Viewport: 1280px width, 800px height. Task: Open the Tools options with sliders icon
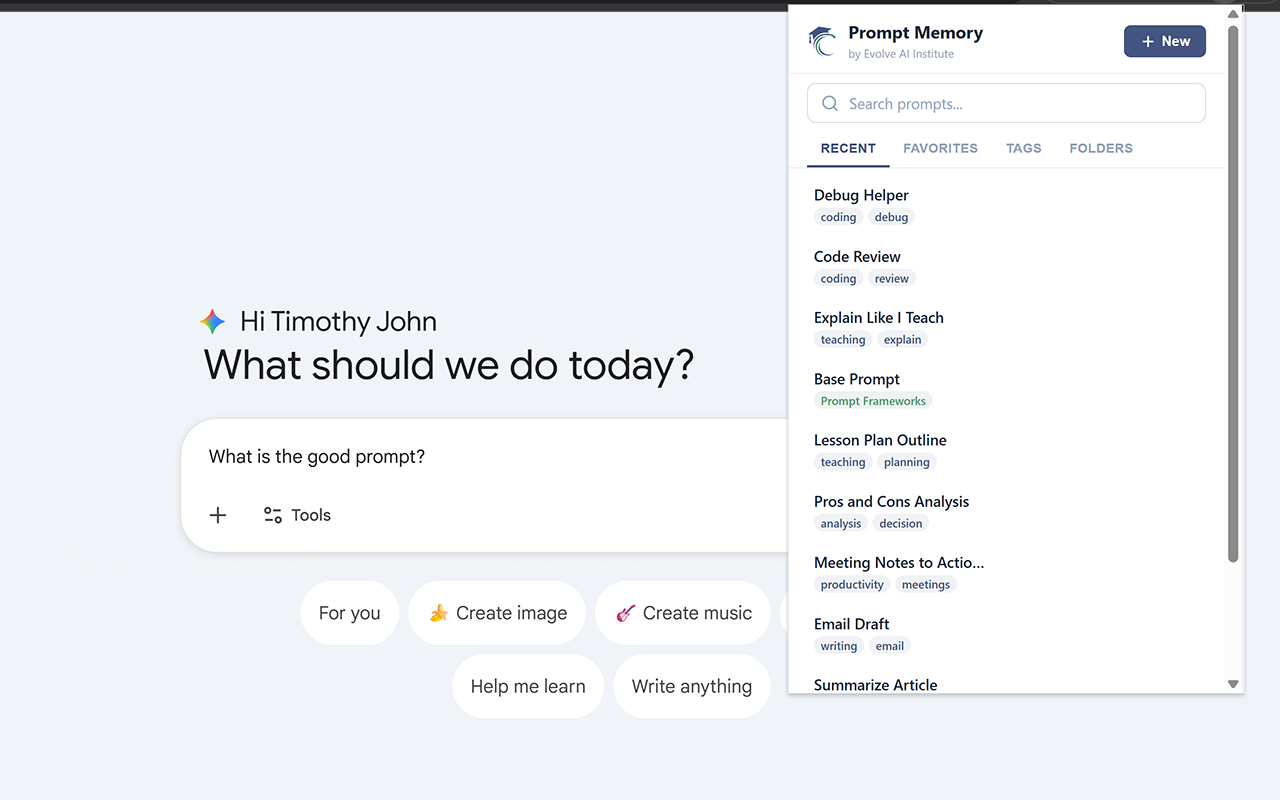(272, 514)
